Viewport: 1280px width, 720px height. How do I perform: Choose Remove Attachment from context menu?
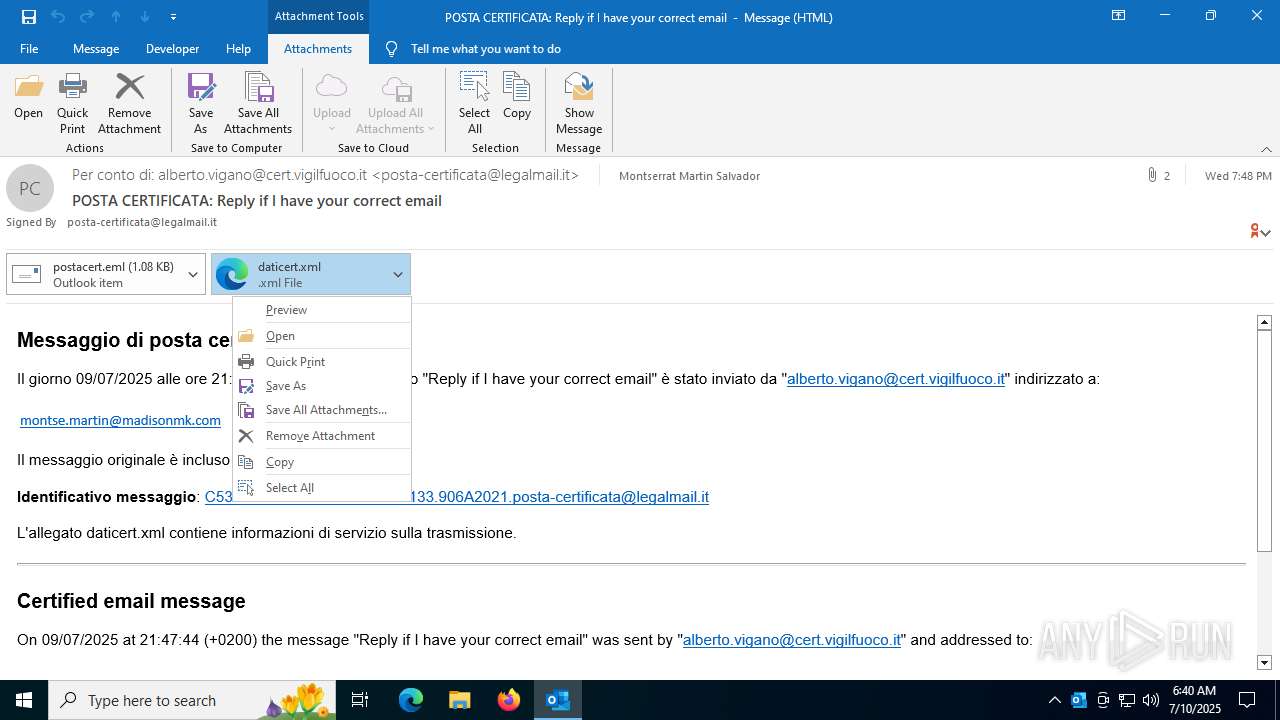pos(322,436)
